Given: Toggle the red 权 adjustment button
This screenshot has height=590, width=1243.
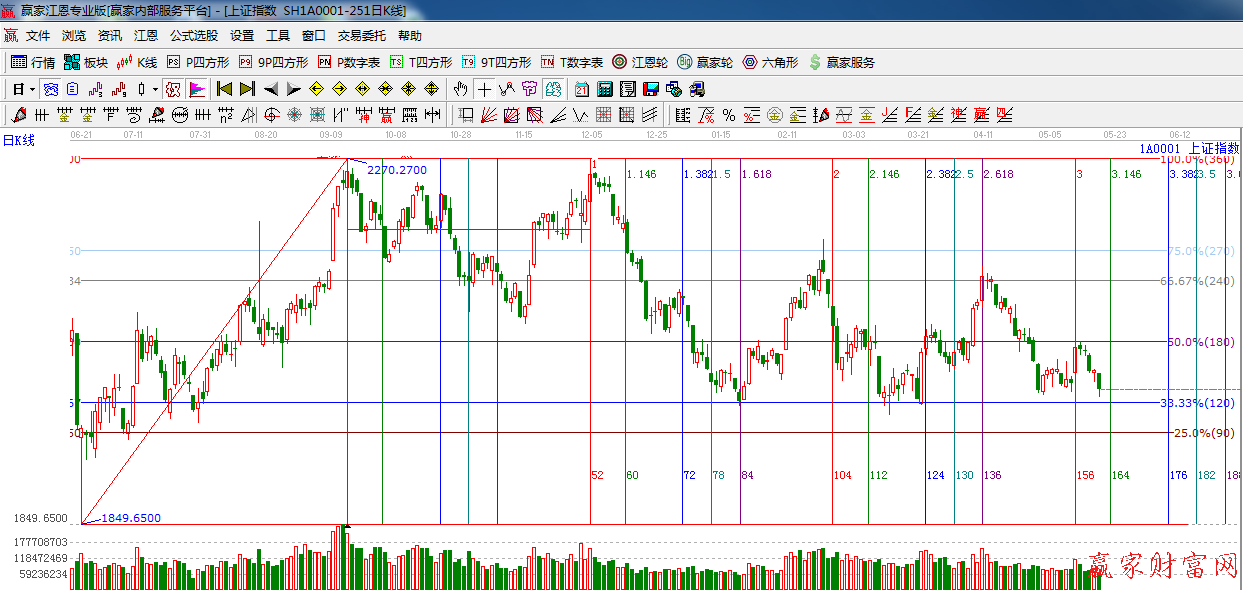Looking at the screenshot, I should pos(173,89).
